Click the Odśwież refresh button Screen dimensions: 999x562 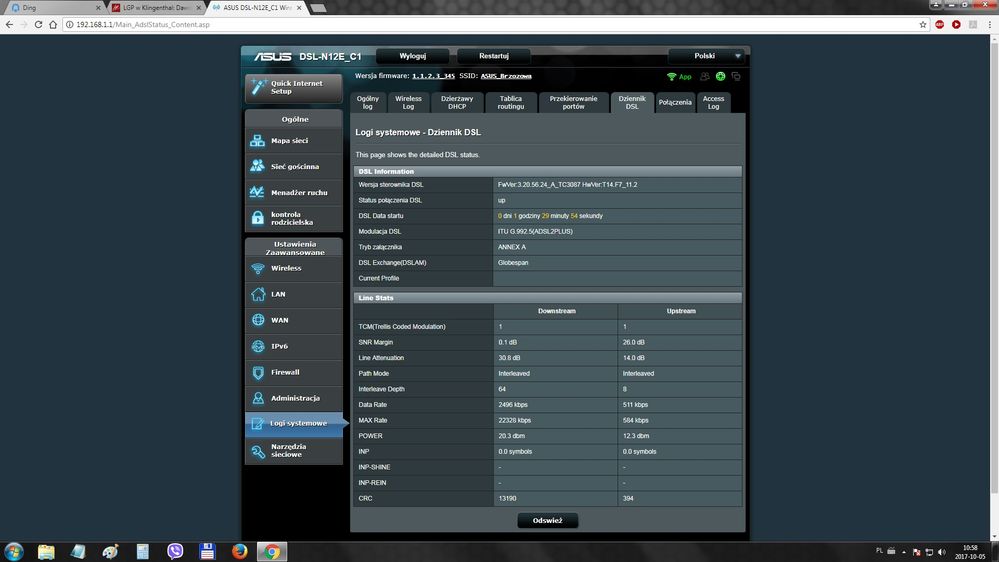pos(547,520)
